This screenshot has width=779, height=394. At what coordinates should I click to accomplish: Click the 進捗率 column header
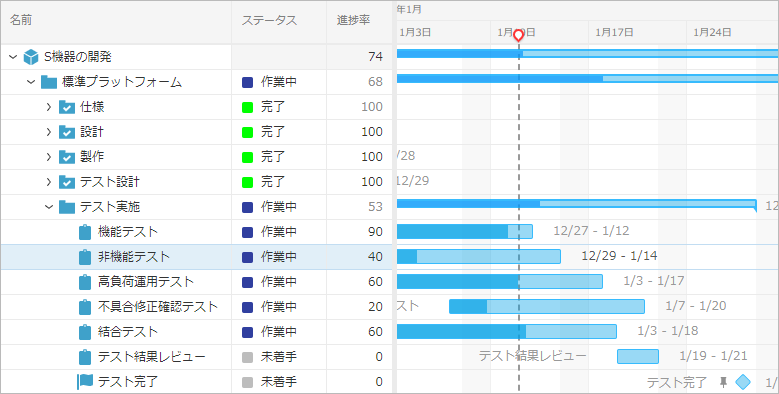[x=353, y=21]
